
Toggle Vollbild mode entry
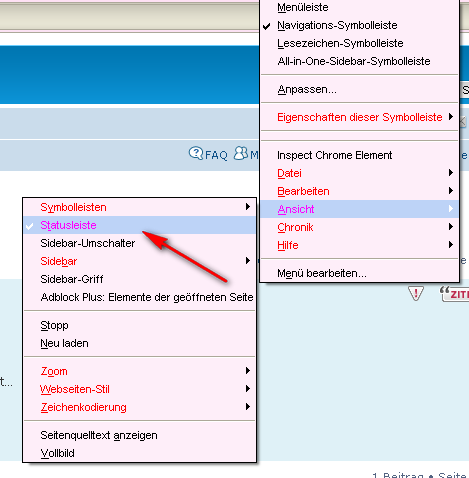139,453
